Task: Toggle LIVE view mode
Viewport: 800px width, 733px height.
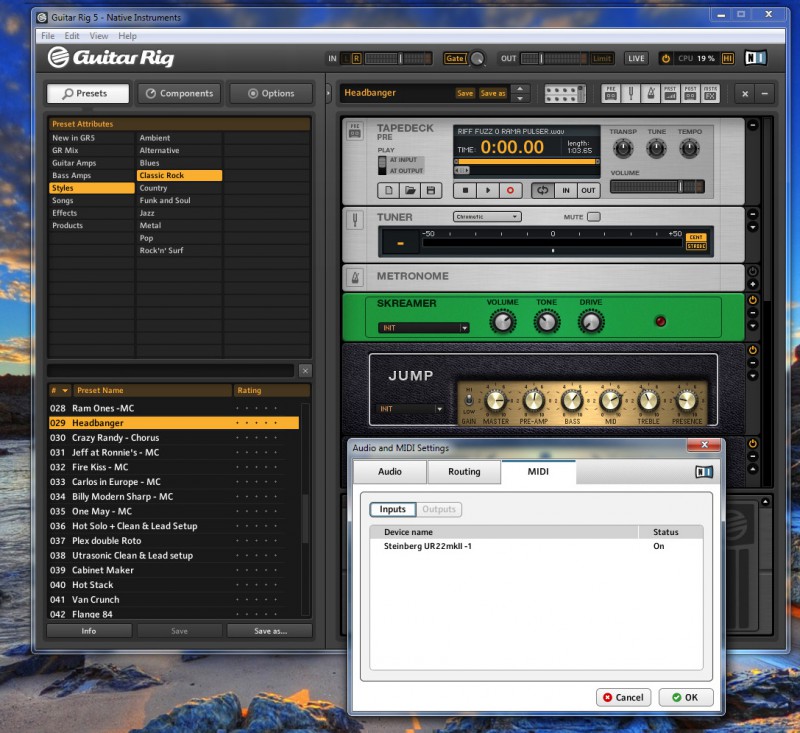Action: click(636, 58)
